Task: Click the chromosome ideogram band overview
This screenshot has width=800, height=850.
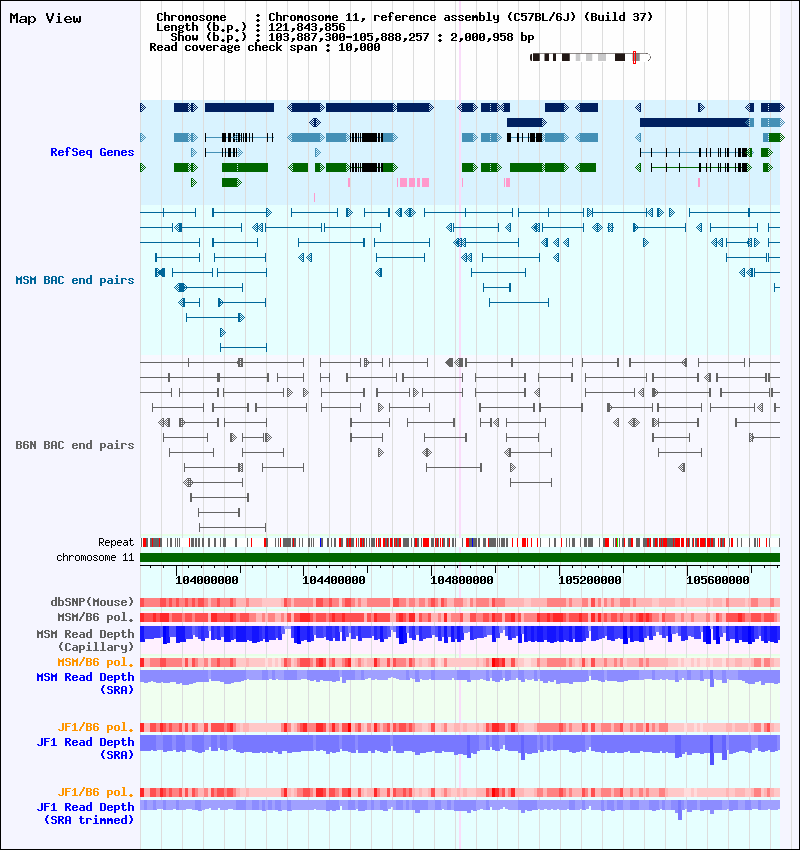Action: 590,57
